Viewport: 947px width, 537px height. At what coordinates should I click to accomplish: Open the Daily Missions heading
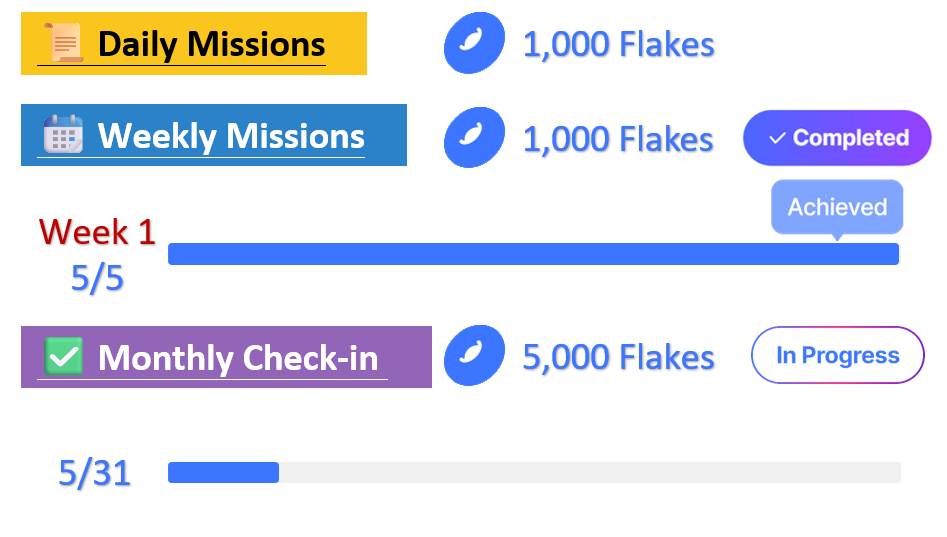(211, 44)
